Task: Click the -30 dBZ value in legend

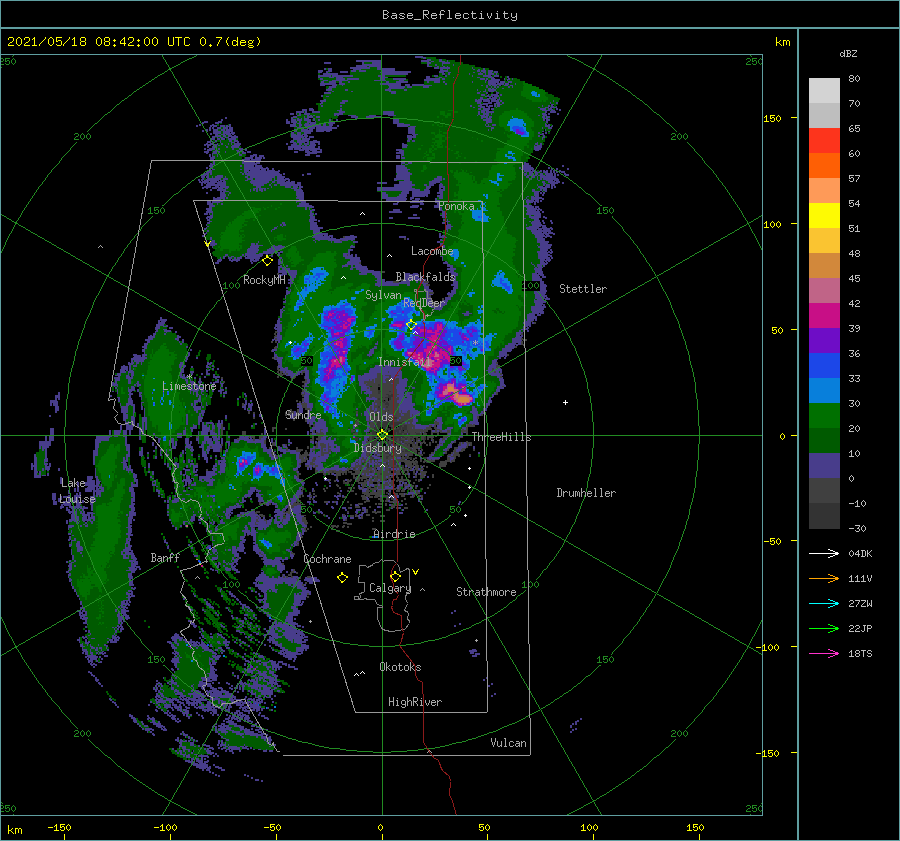Action: [x=857, y=528]
